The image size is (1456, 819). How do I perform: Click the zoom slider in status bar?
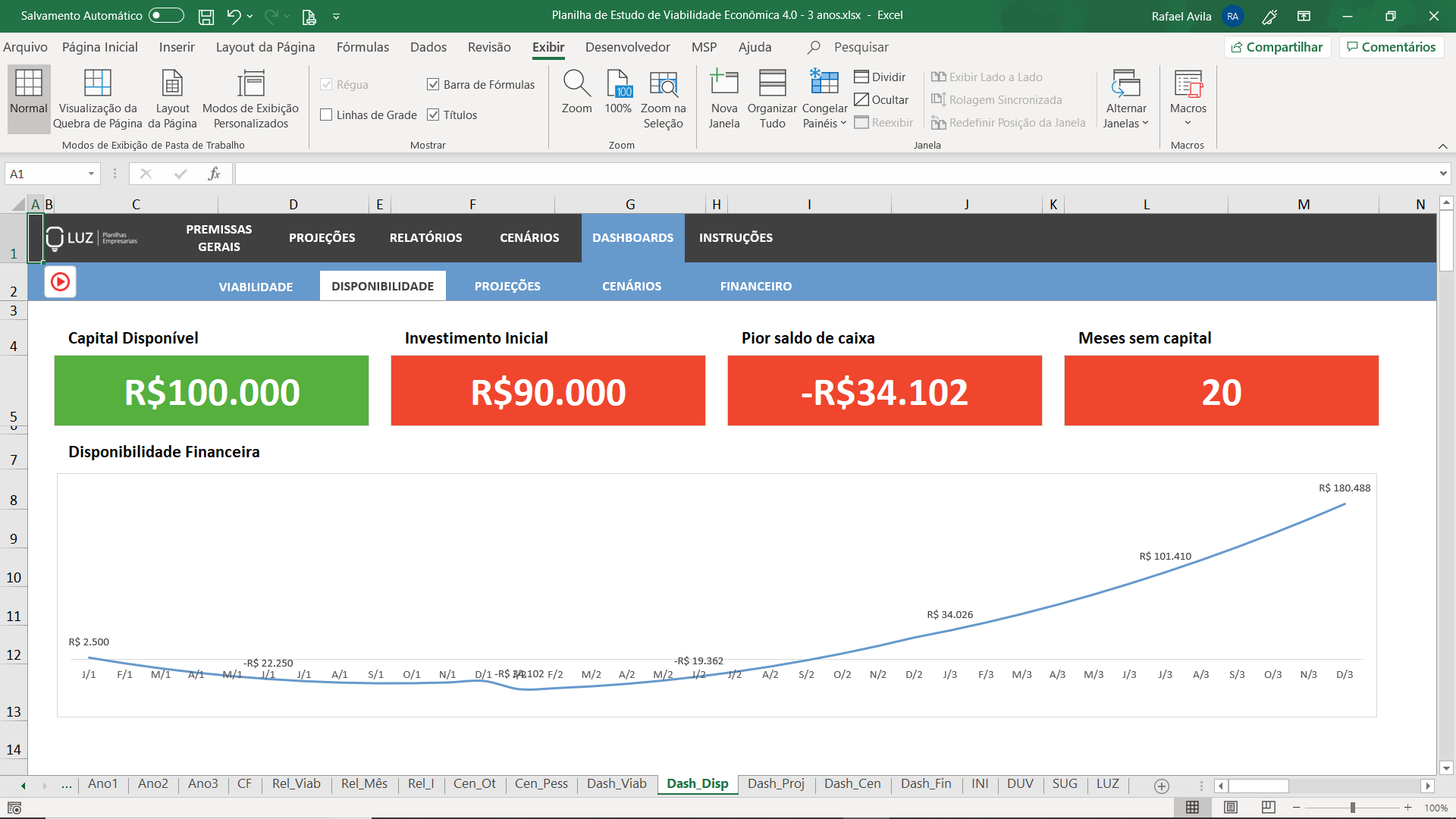click(1352, 808)
